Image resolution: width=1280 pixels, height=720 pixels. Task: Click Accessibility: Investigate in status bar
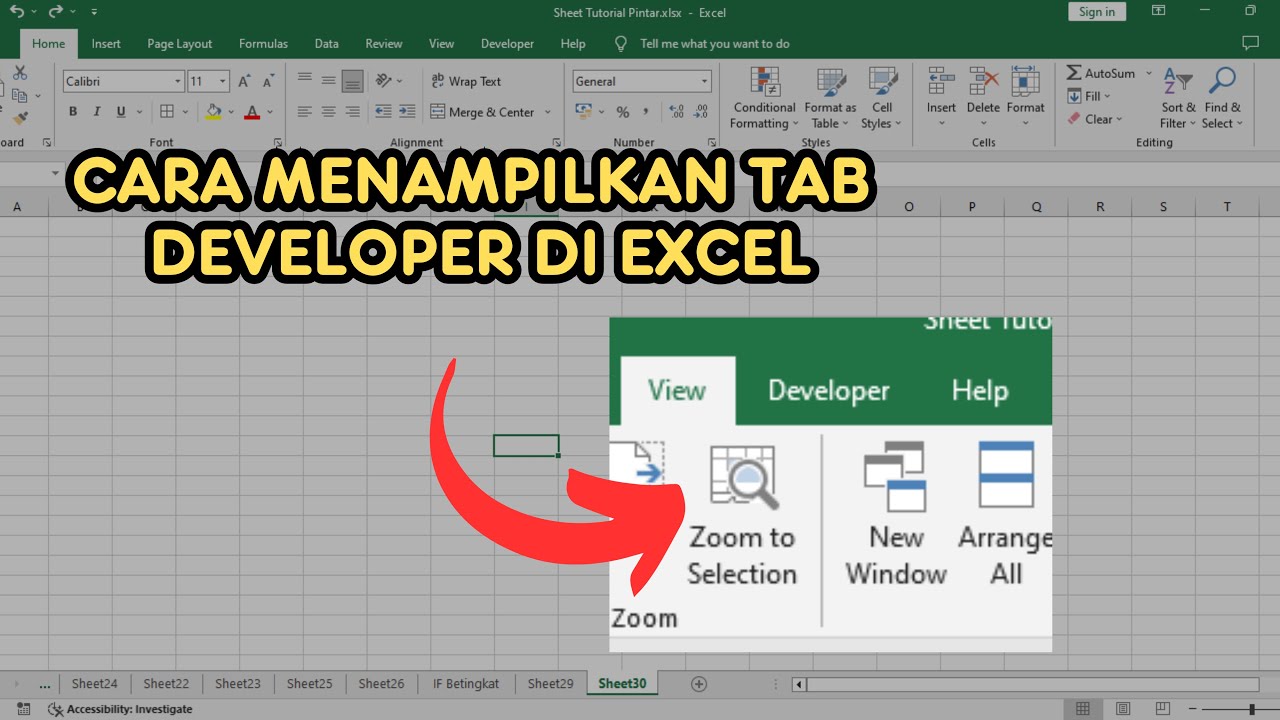[120, 709]
